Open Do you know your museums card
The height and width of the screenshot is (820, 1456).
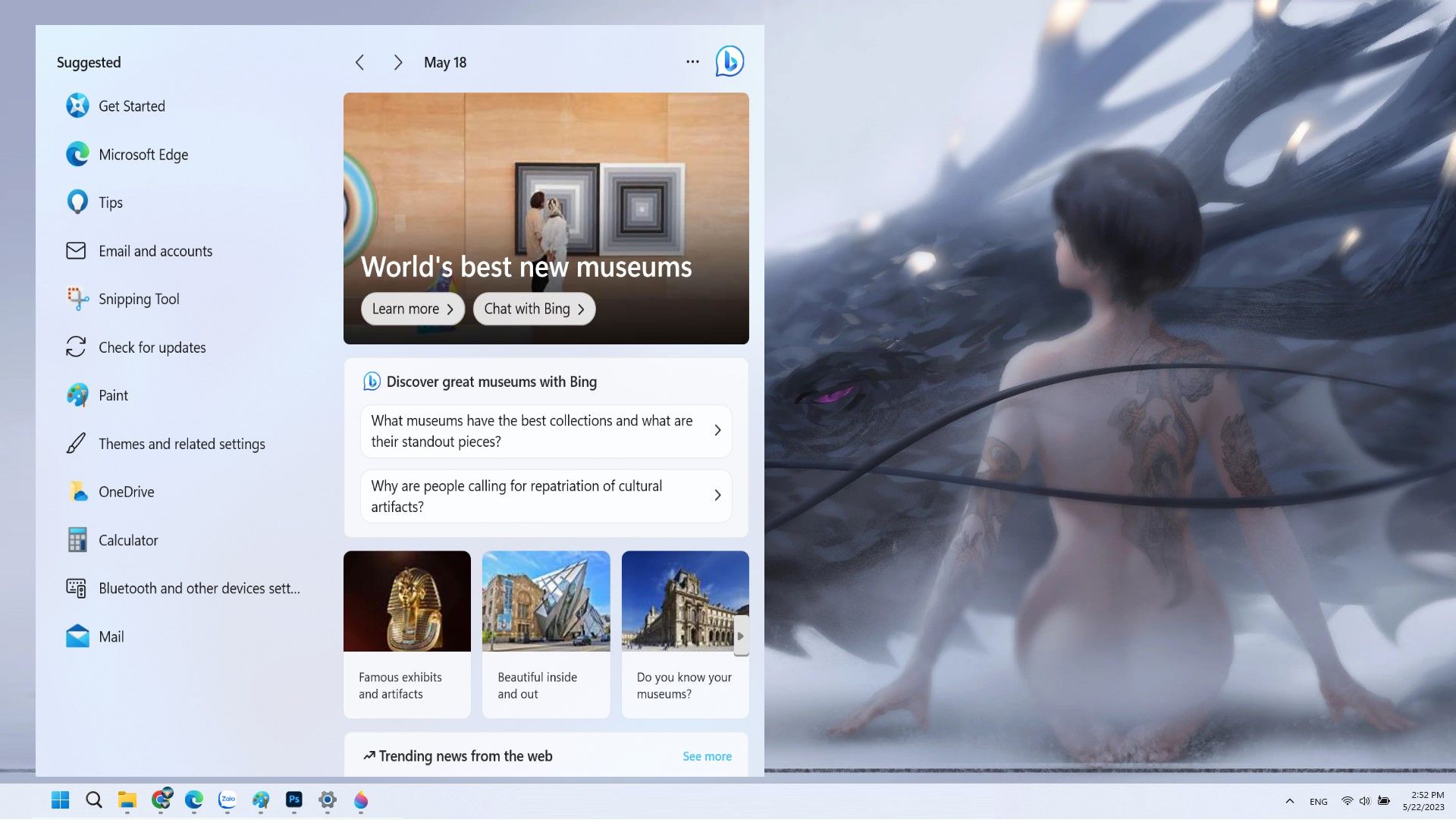(x=686, y=634)
